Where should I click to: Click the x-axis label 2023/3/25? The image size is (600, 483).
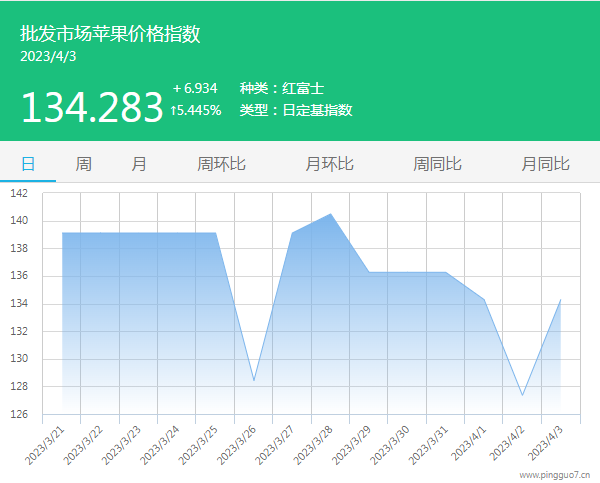click(198, 445)
